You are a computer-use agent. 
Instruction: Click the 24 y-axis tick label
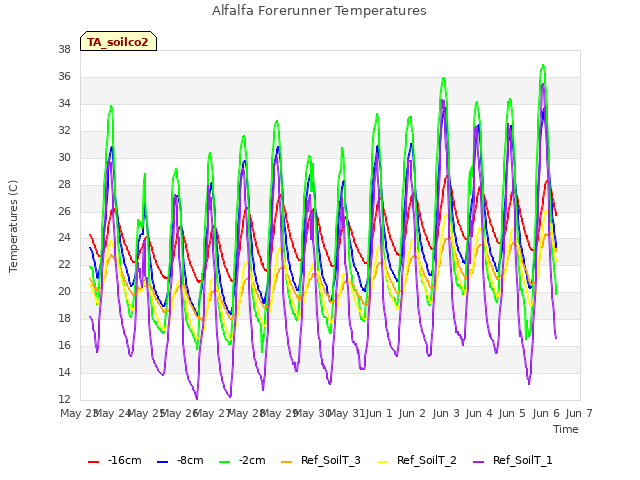[x=64, y=237]
